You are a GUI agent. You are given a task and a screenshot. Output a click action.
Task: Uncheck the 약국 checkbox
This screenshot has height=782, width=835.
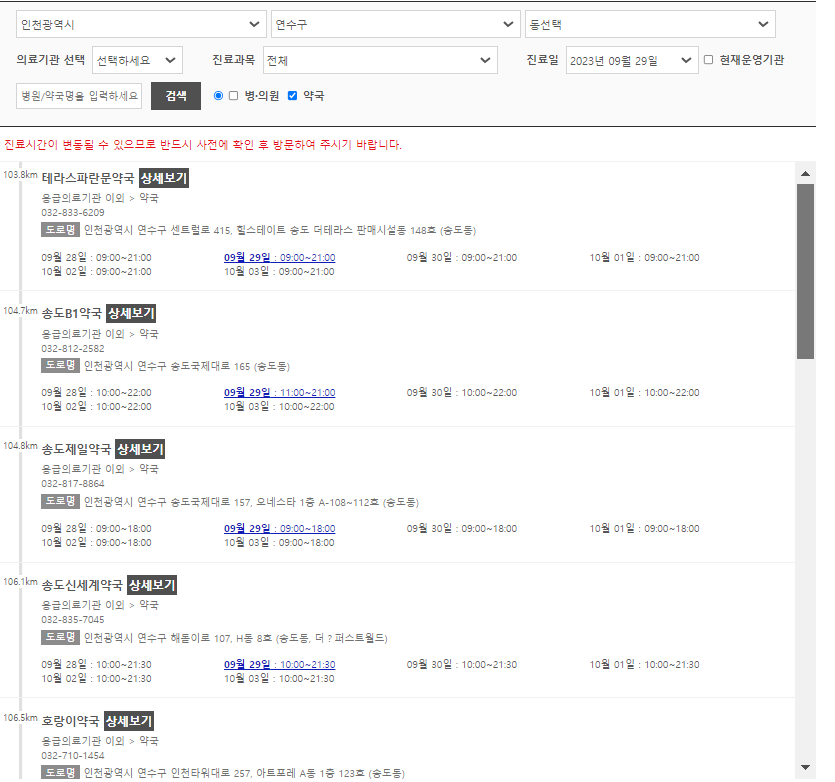tap(292, 96)
